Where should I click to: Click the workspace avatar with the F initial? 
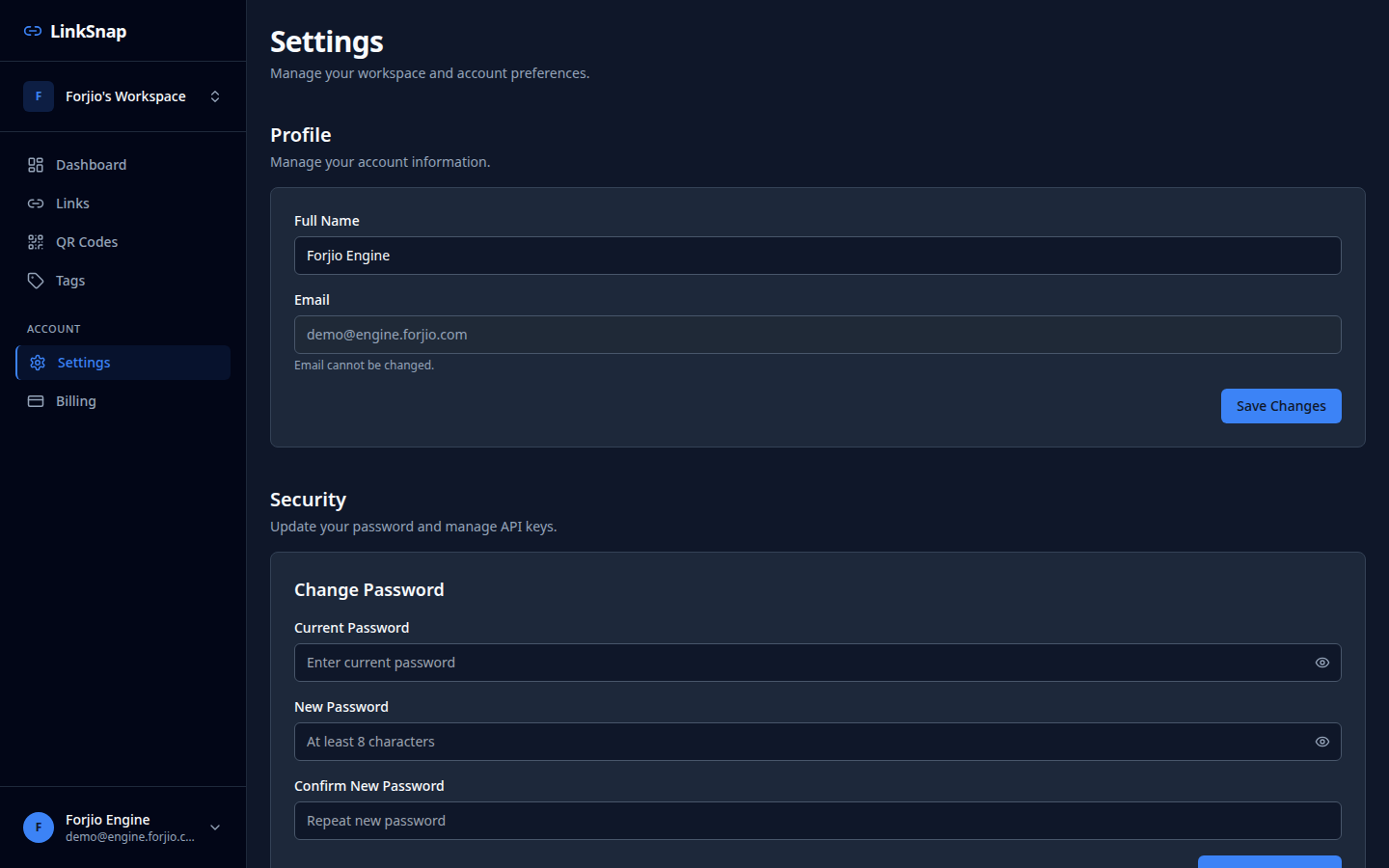pyautogui.click(x=38, y=95)
